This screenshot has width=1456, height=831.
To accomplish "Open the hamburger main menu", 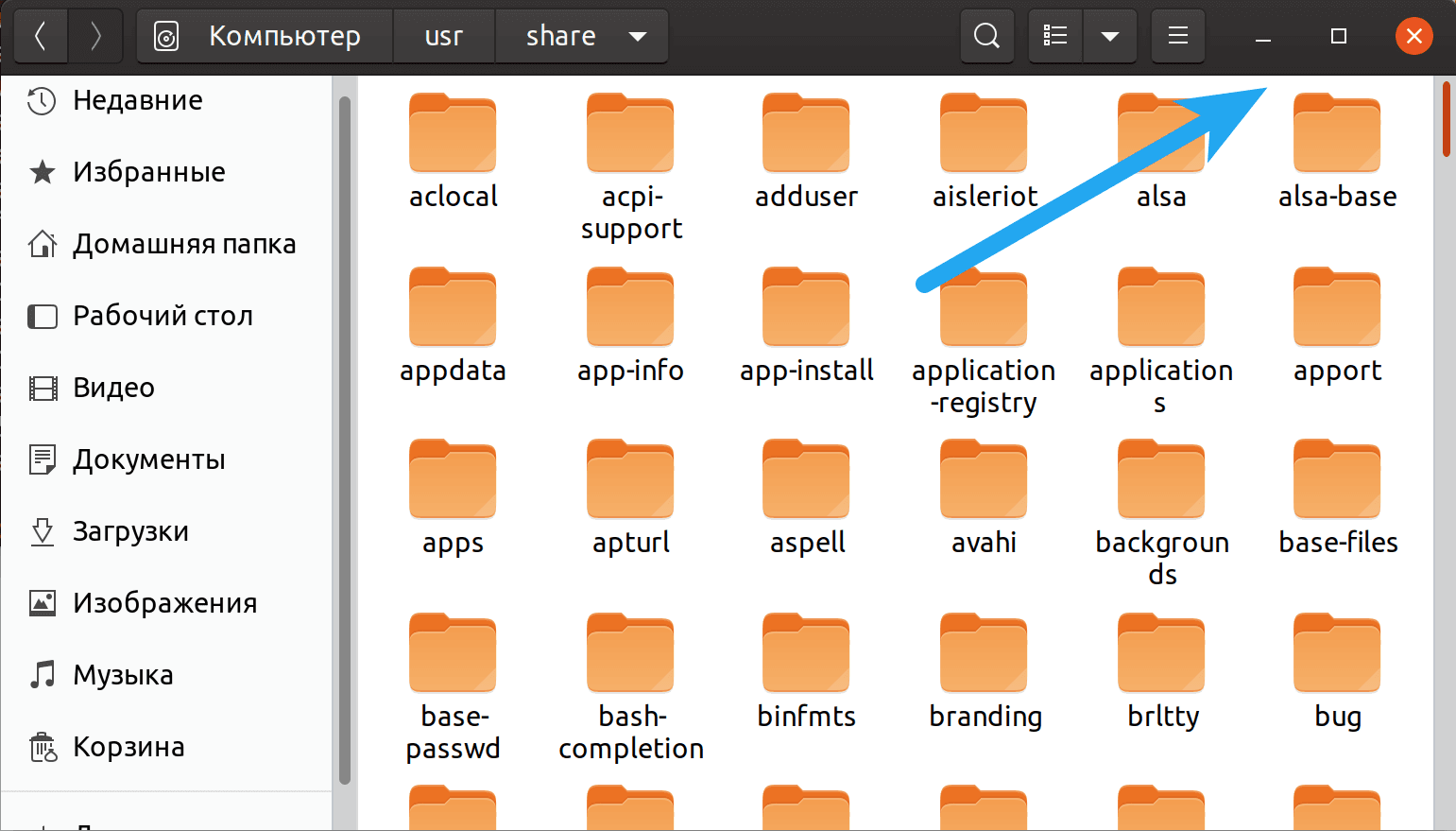I will tap(1178, 36).
